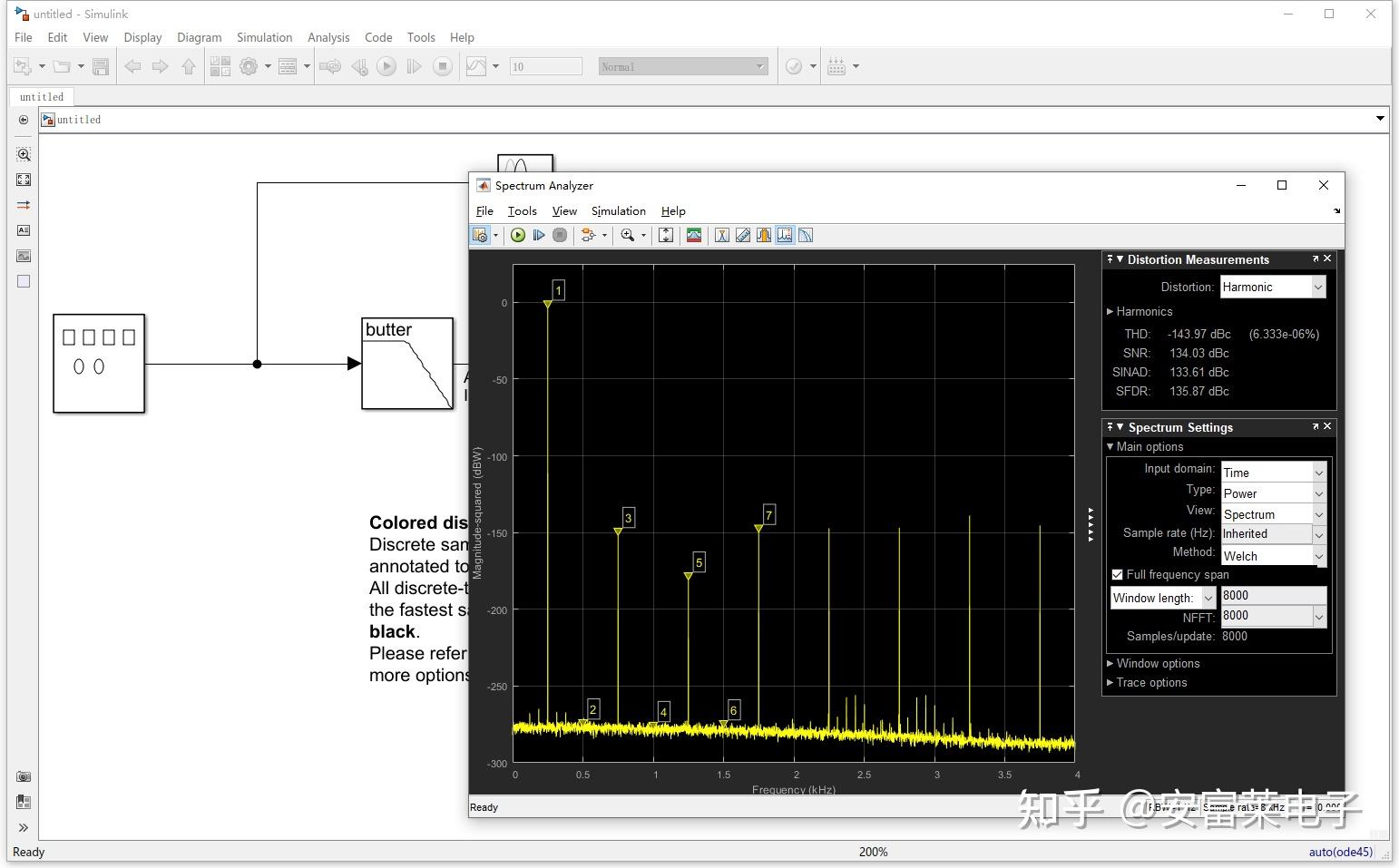
Task: Unpin the Distortion Measurements panel
Action: [x=1110, y=259]
